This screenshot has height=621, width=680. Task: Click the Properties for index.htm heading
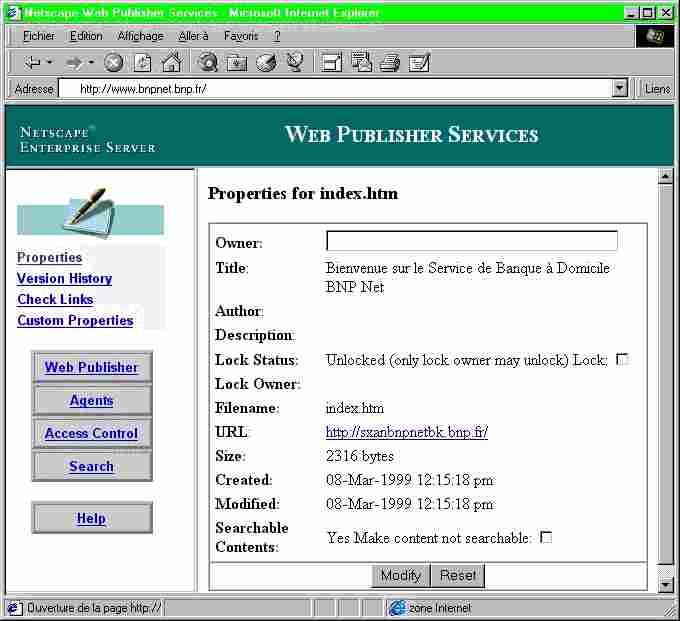(303, 193)
